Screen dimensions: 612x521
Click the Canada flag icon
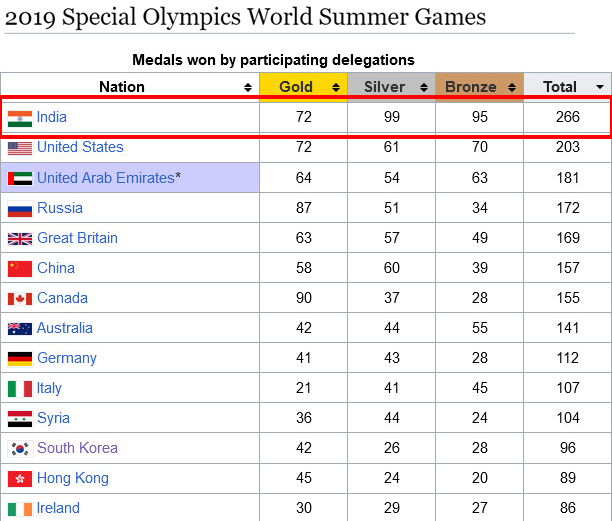20,299
